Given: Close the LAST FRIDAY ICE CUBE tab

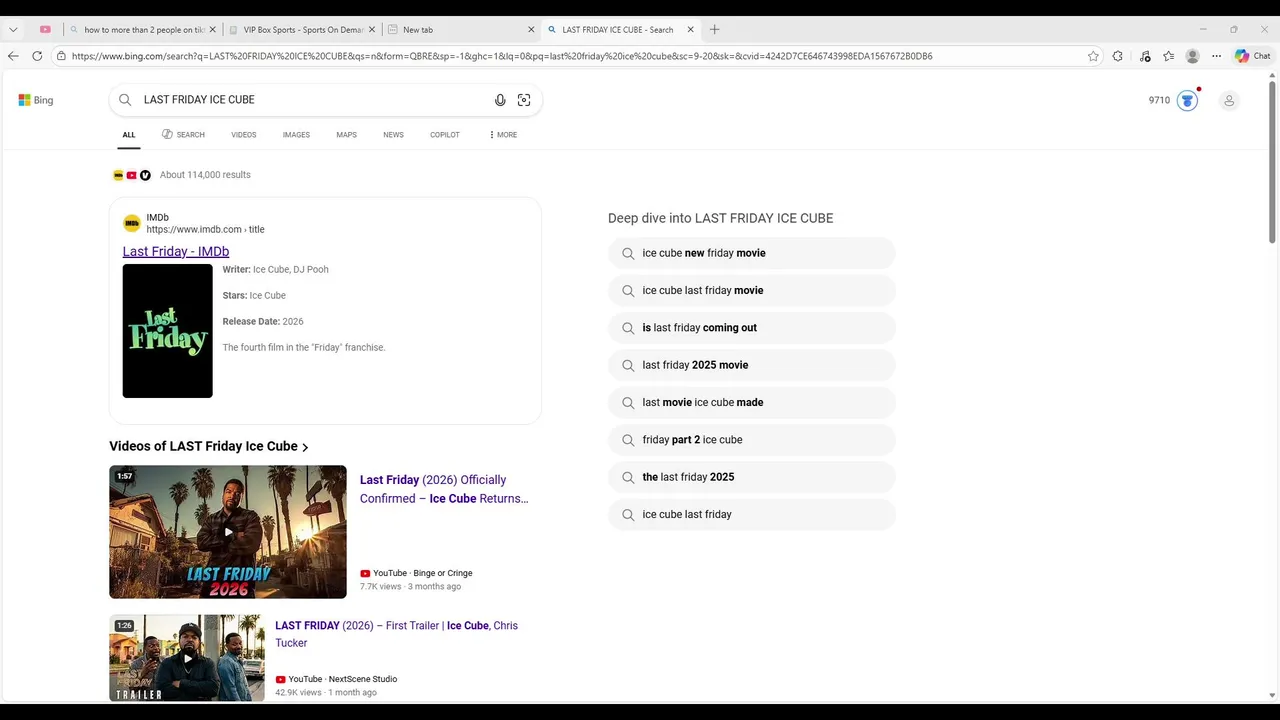Looking at the screenshot, I should tap(690, 30).
